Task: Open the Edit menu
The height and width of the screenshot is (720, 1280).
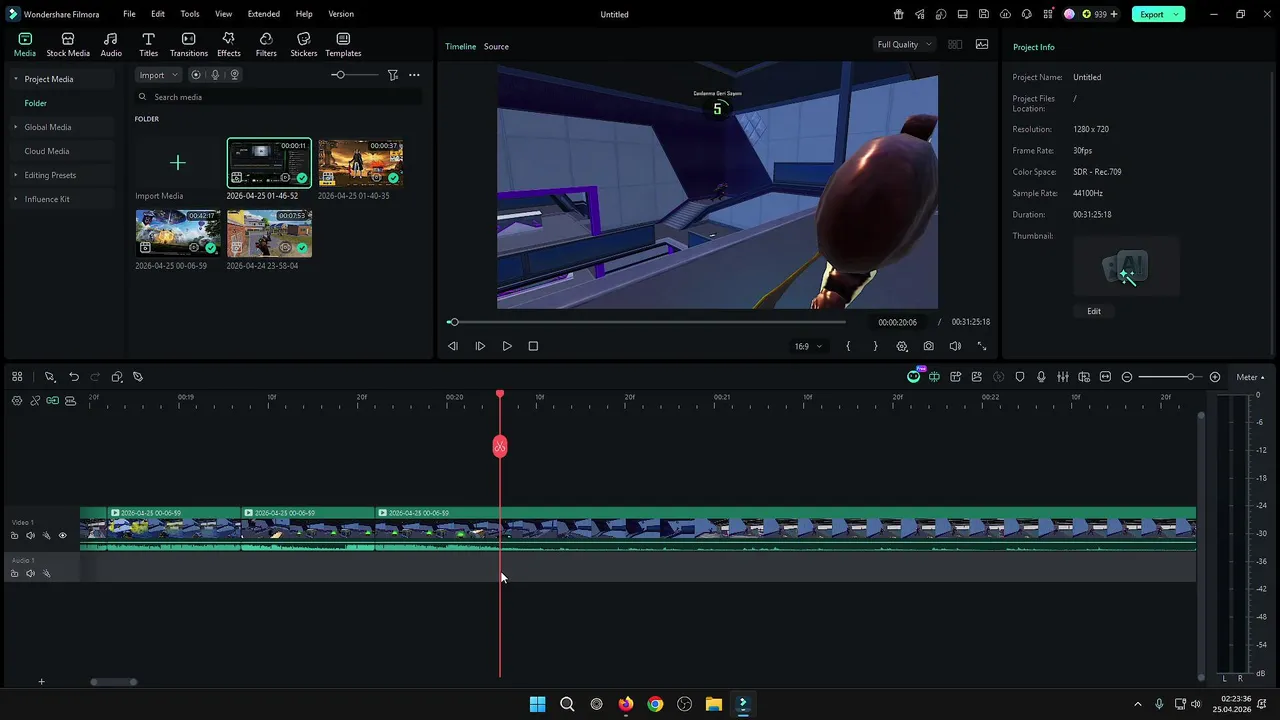Action: 158,14
